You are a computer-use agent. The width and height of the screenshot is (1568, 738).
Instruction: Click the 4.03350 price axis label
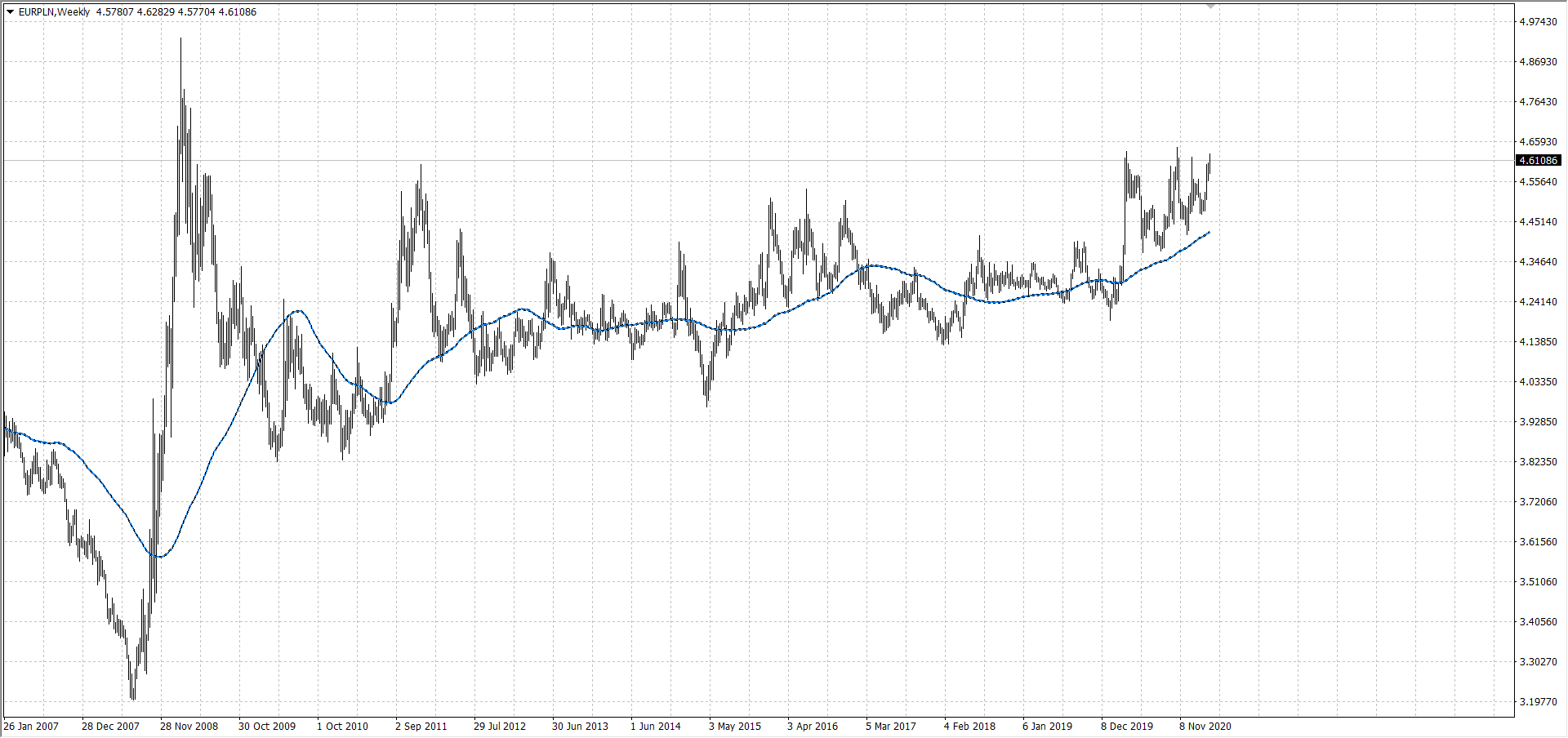tap(1538, 382)
